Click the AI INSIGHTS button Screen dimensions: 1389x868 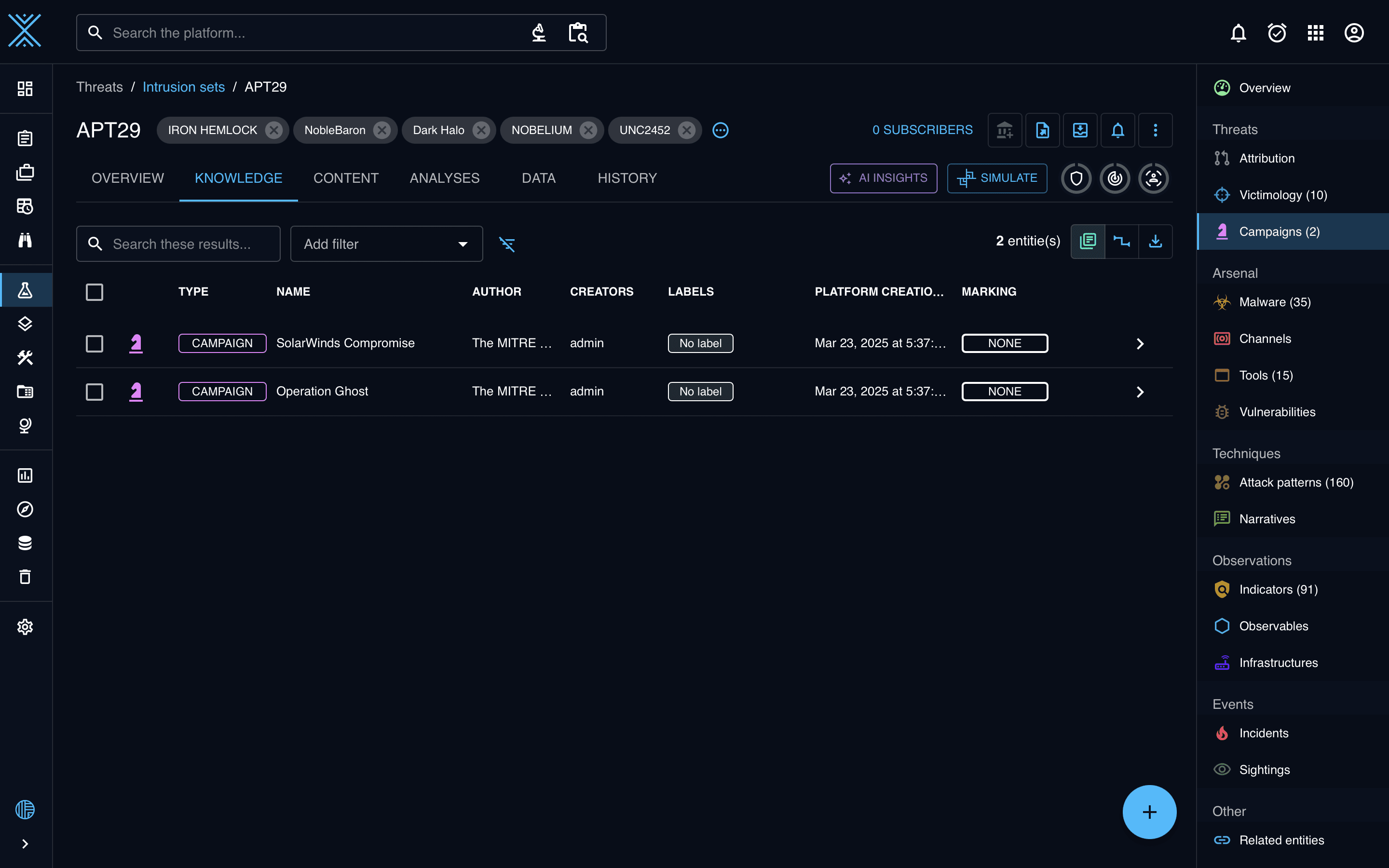click(x=884, y=178)
